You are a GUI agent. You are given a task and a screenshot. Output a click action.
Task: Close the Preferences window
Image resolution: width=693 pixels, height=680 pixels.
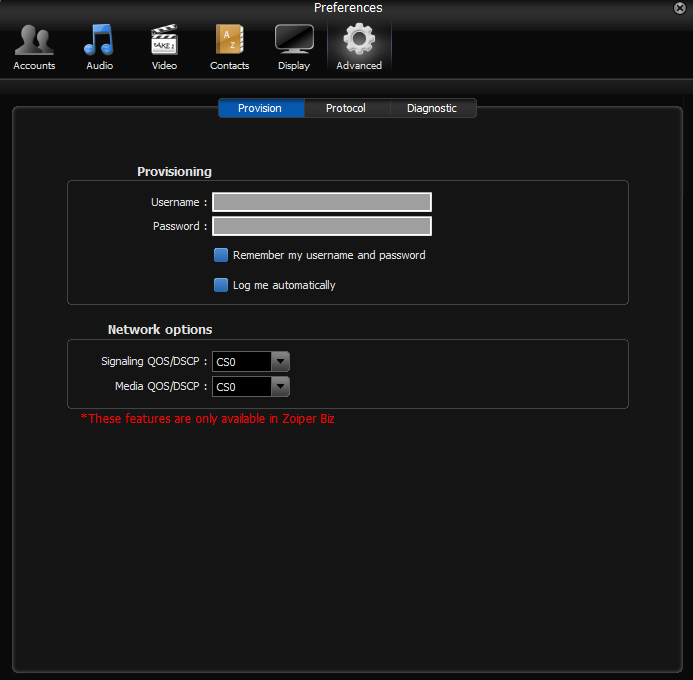click(x=680, y=8)
